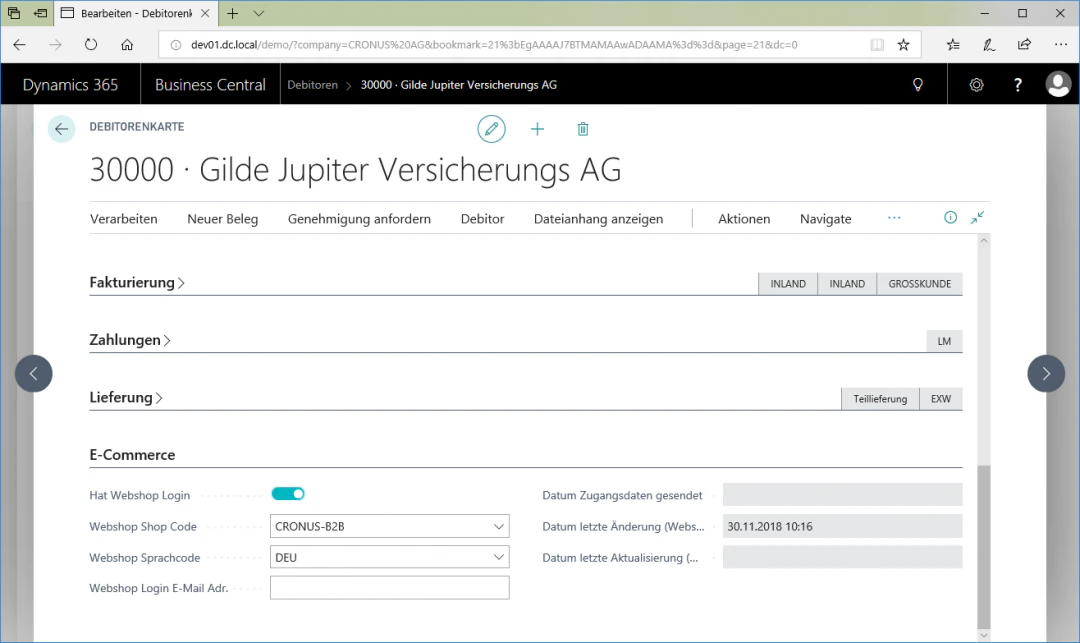This screenshot has height=643, width=1080.
Task: Click the trash can delete icon
Action: [583, 129]
